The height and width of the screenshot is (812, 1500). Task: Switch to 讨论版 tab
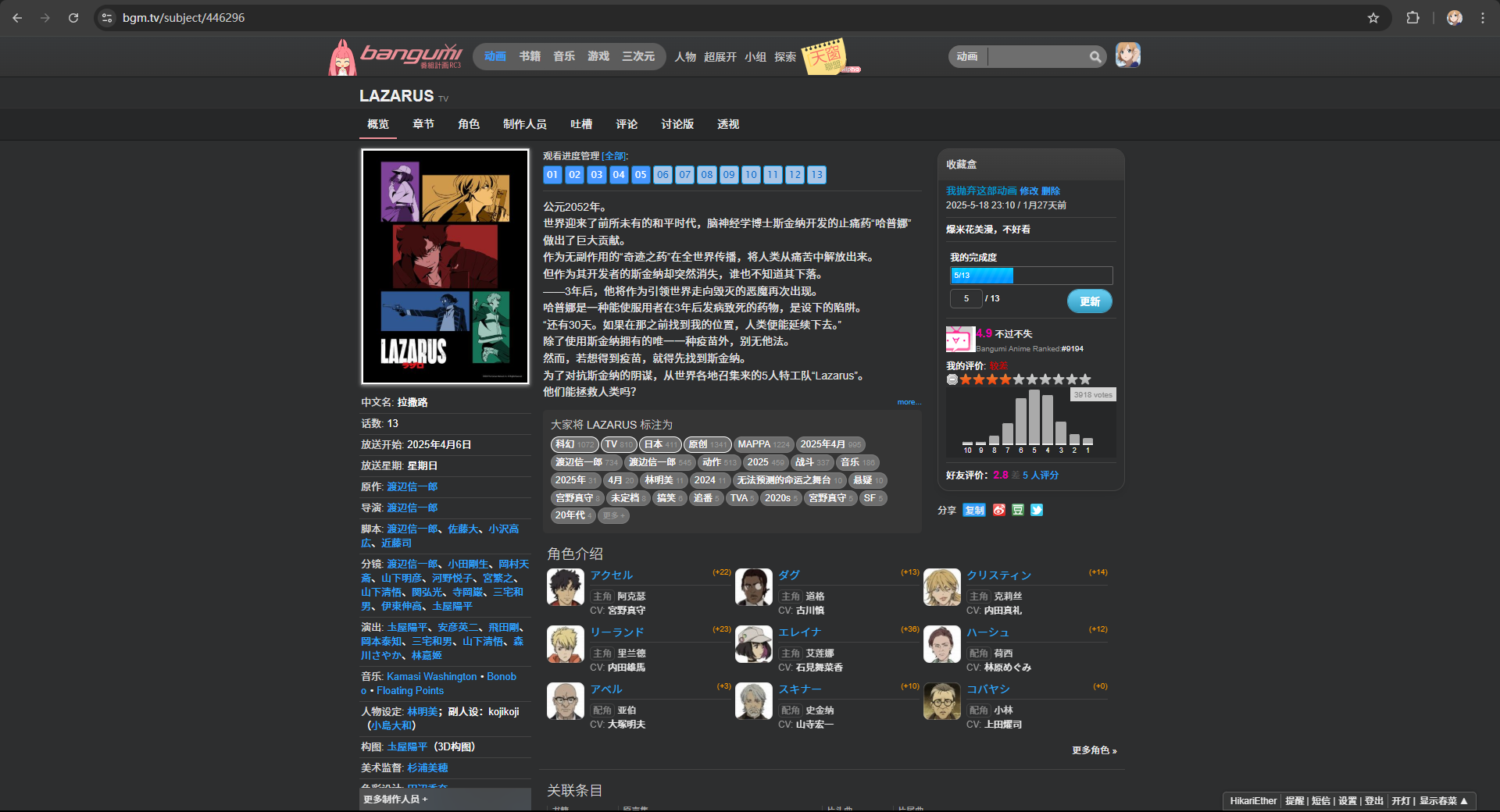[x=677, y=124]
